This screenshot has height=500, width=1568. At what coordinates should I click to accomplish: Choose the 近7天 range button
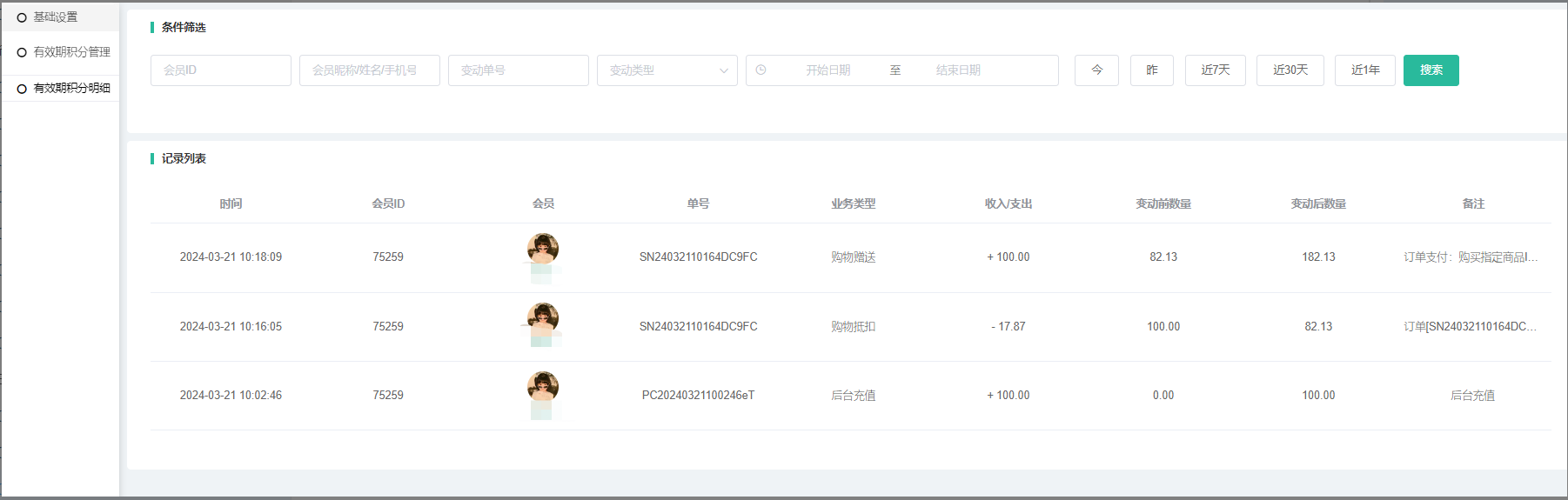click(x=1216, y=70)
